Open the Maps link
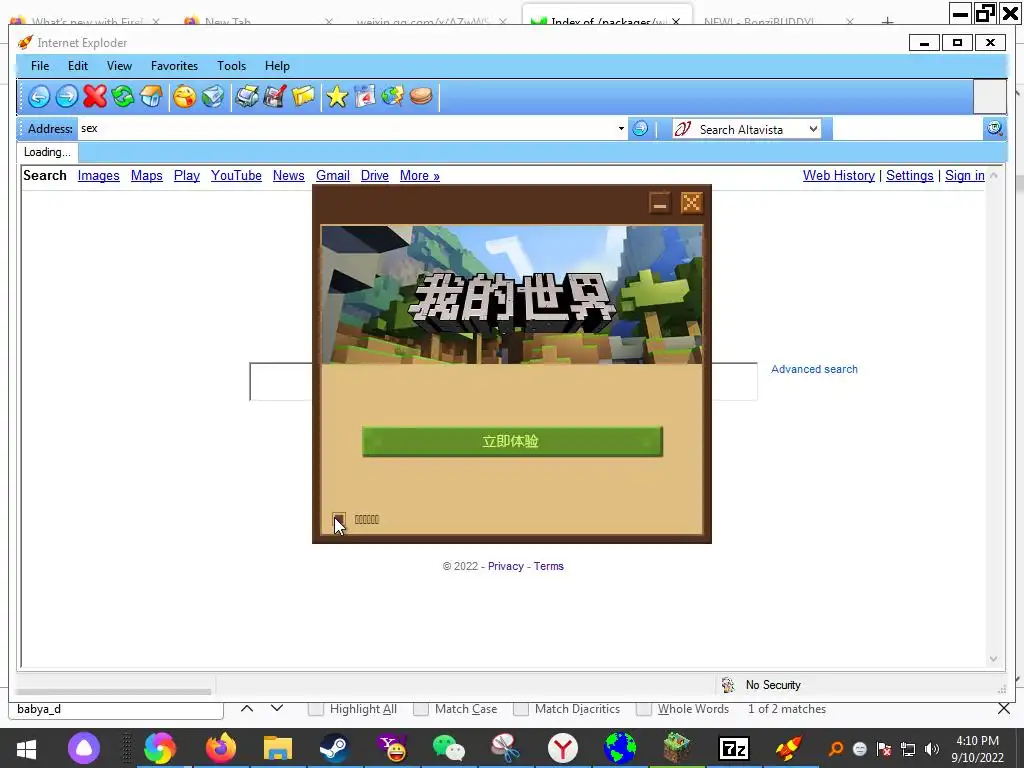This screenshot has width=1024, height=768. (x=146, y=176)
